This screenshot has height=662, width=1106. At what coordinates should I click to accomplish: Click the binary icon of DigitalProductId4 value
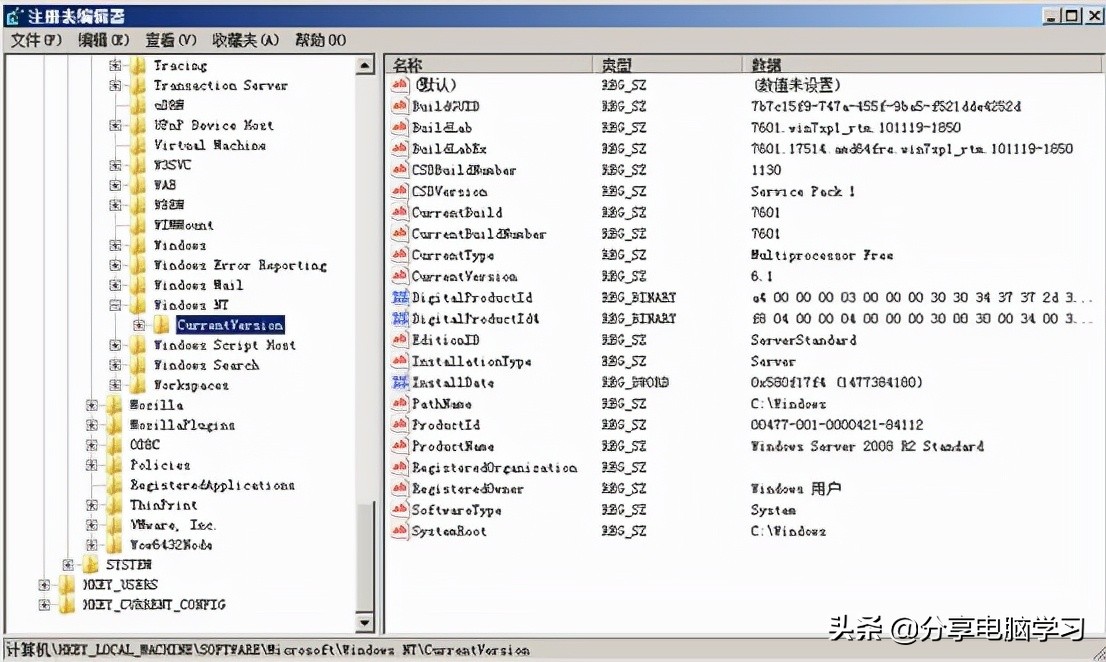point(400,319)
